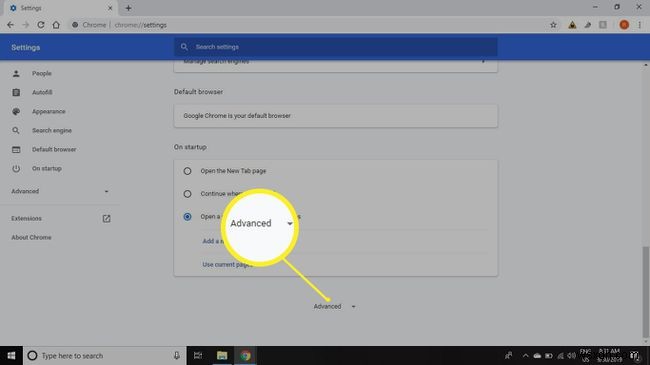
Task: Open Autofill in the sidebar
Action: (42, 92)
